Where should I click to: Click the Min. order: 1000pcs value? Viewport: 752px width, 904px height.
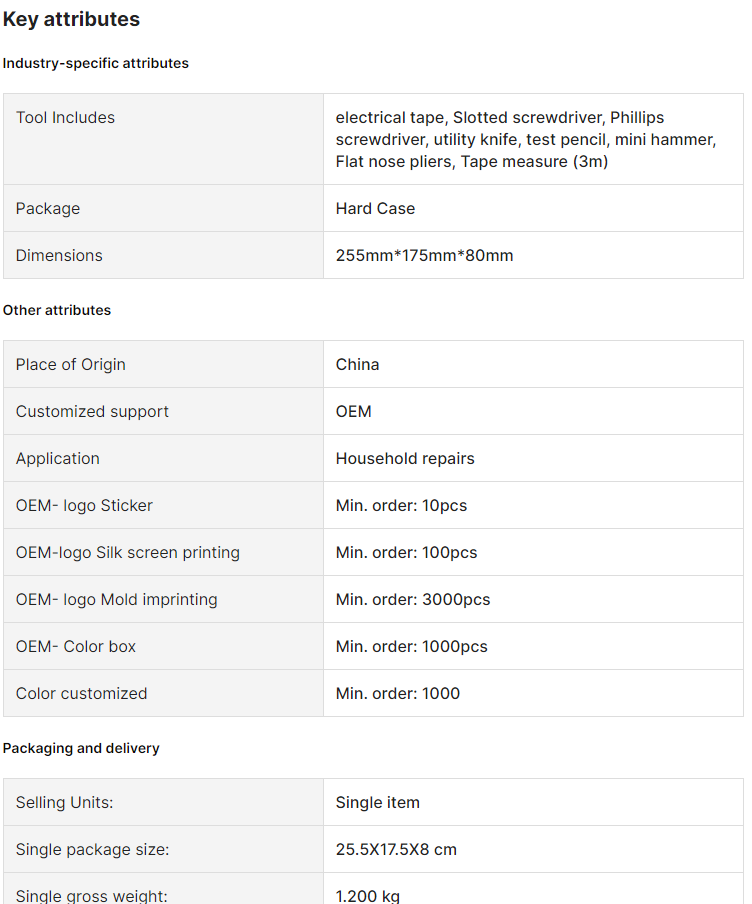pyautogui.click(x=411, y=647)
